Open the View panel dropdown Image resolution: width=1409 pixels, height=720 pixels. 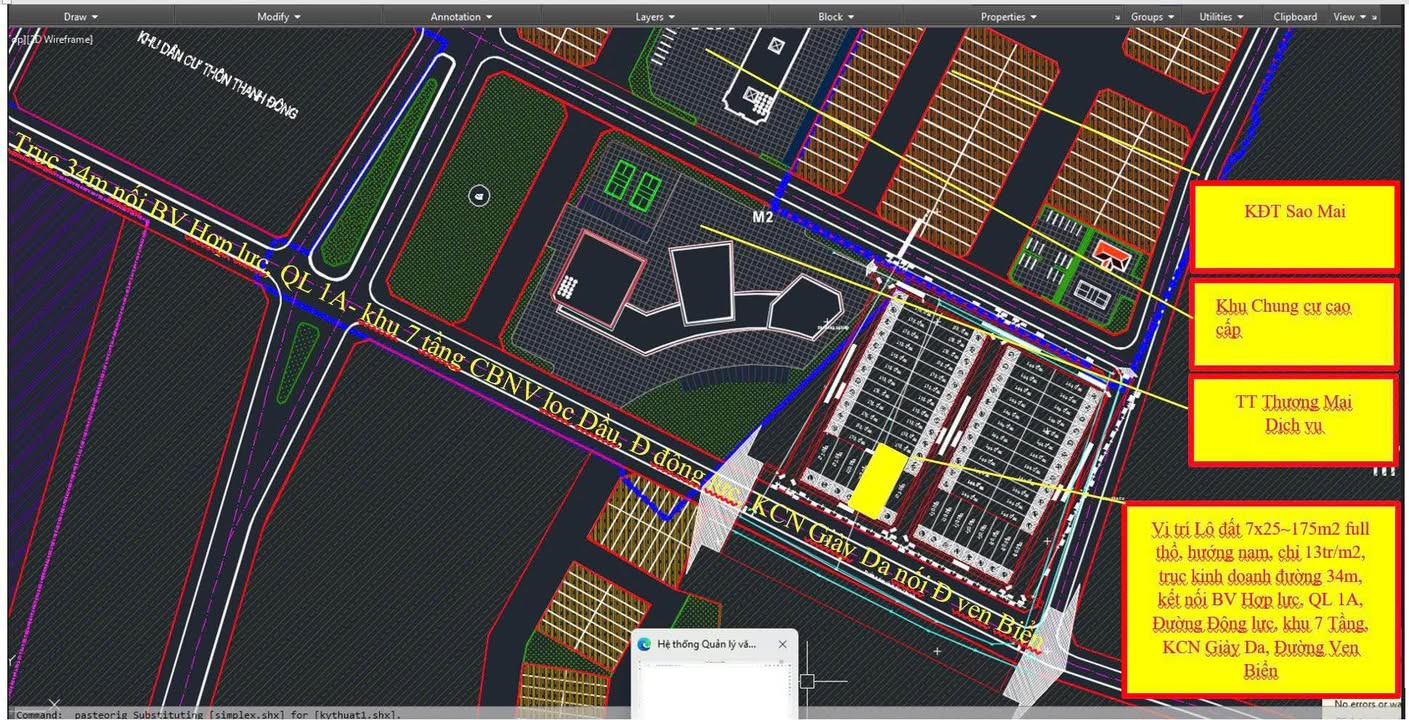(1349, 17)
